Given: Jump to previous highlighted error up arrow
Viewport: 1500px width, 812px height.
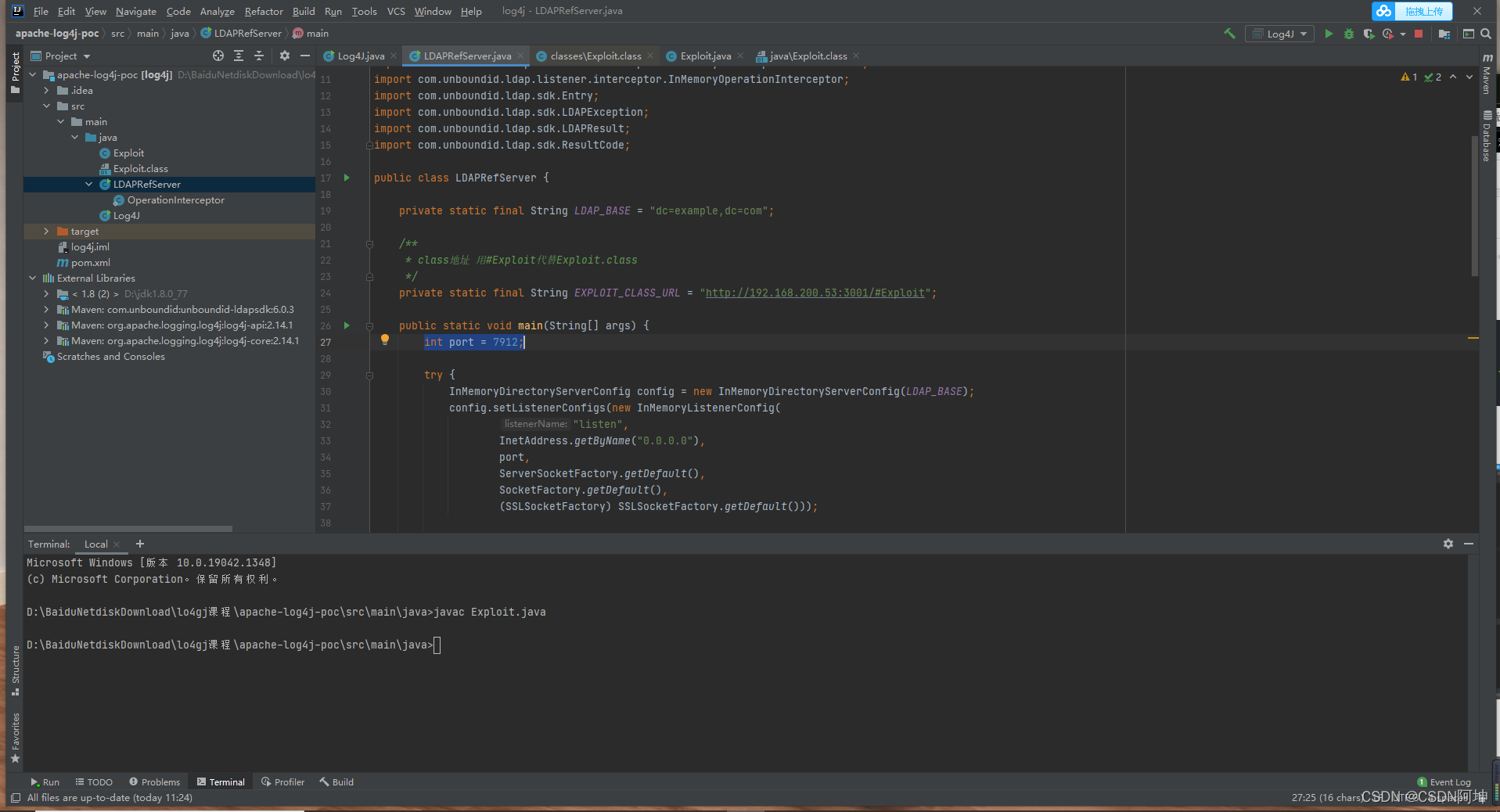Looking at the screenshot, I should (1453, 77).
